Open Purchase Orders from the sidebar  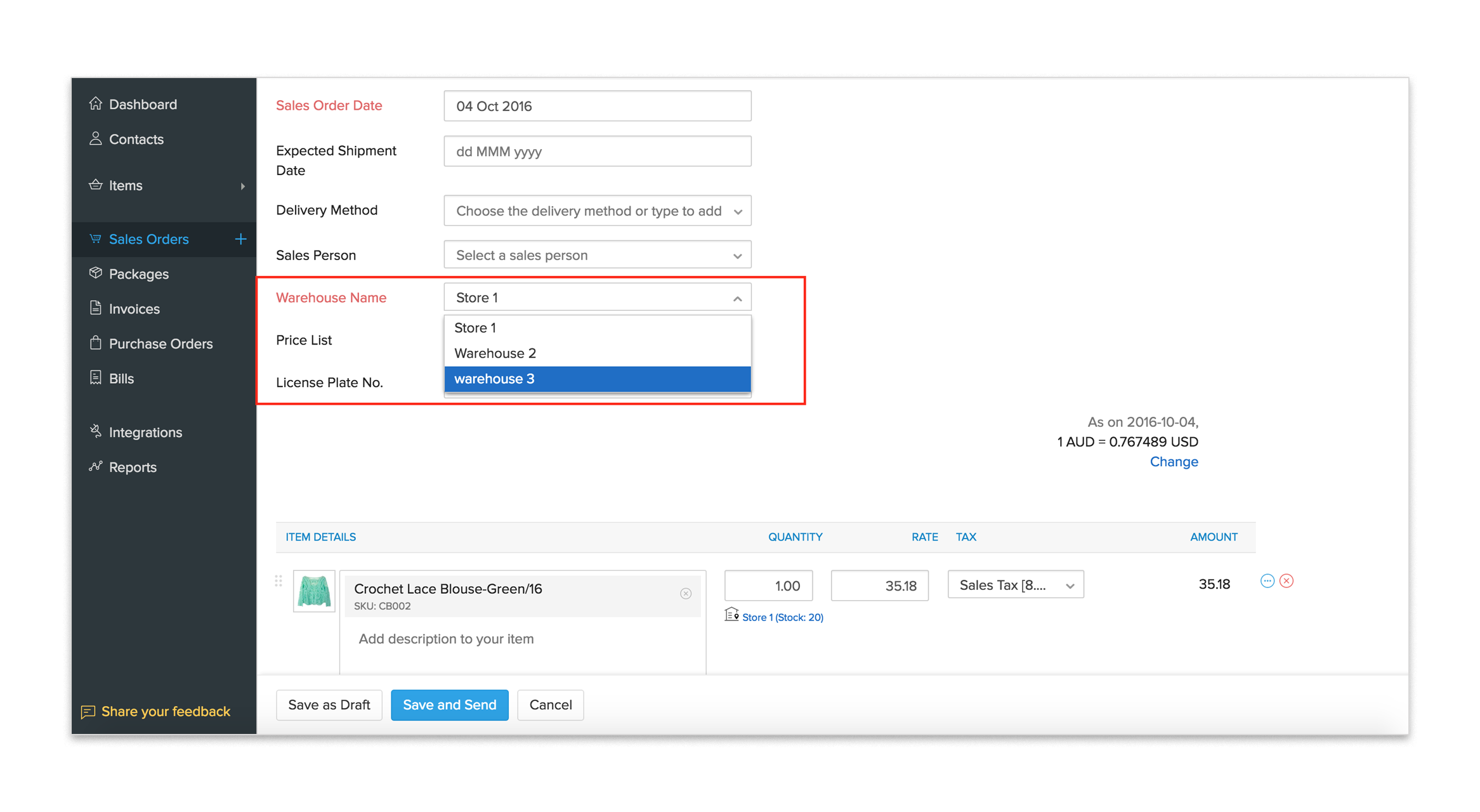point(95,343)
